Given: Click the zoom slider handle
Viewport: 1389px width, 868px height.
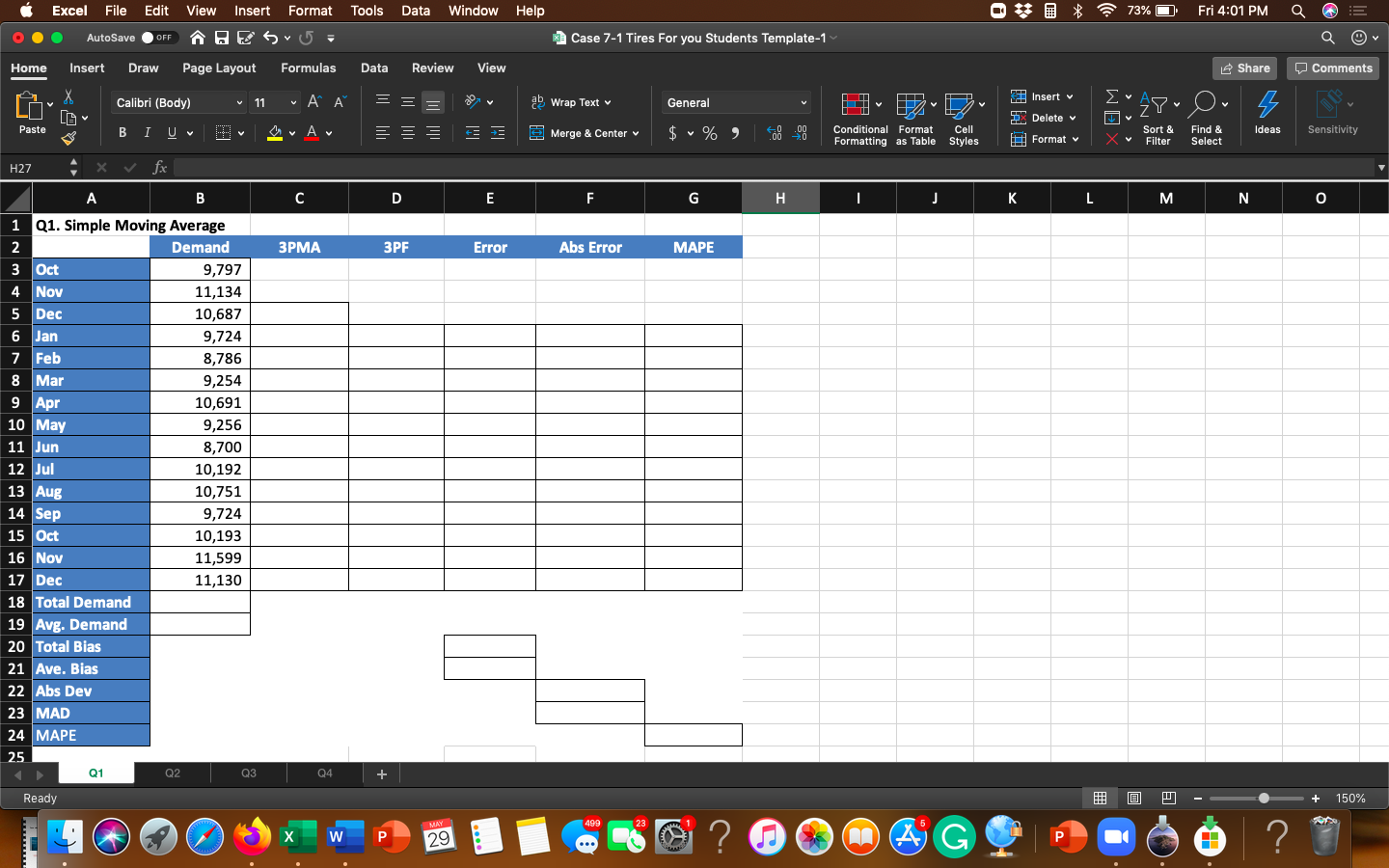Looking at the screenshot, I should click(1264, 799).
